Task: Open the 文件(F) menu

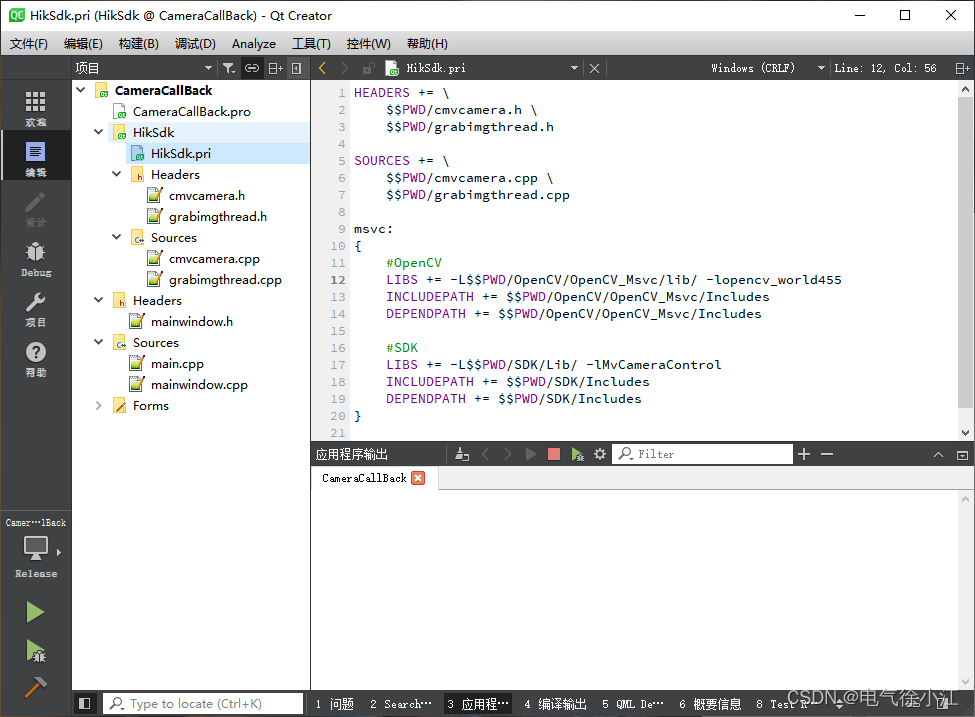Action: [29, 44]
